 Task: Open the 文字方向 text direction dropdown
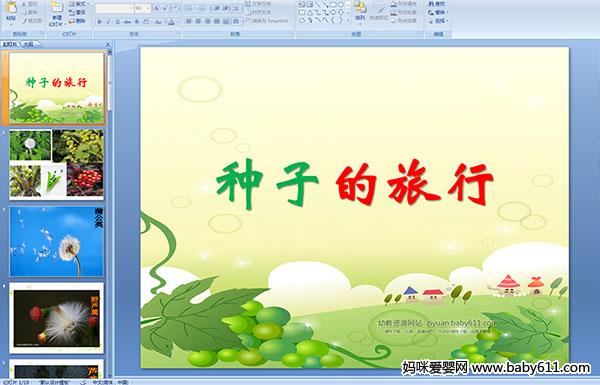260,3
